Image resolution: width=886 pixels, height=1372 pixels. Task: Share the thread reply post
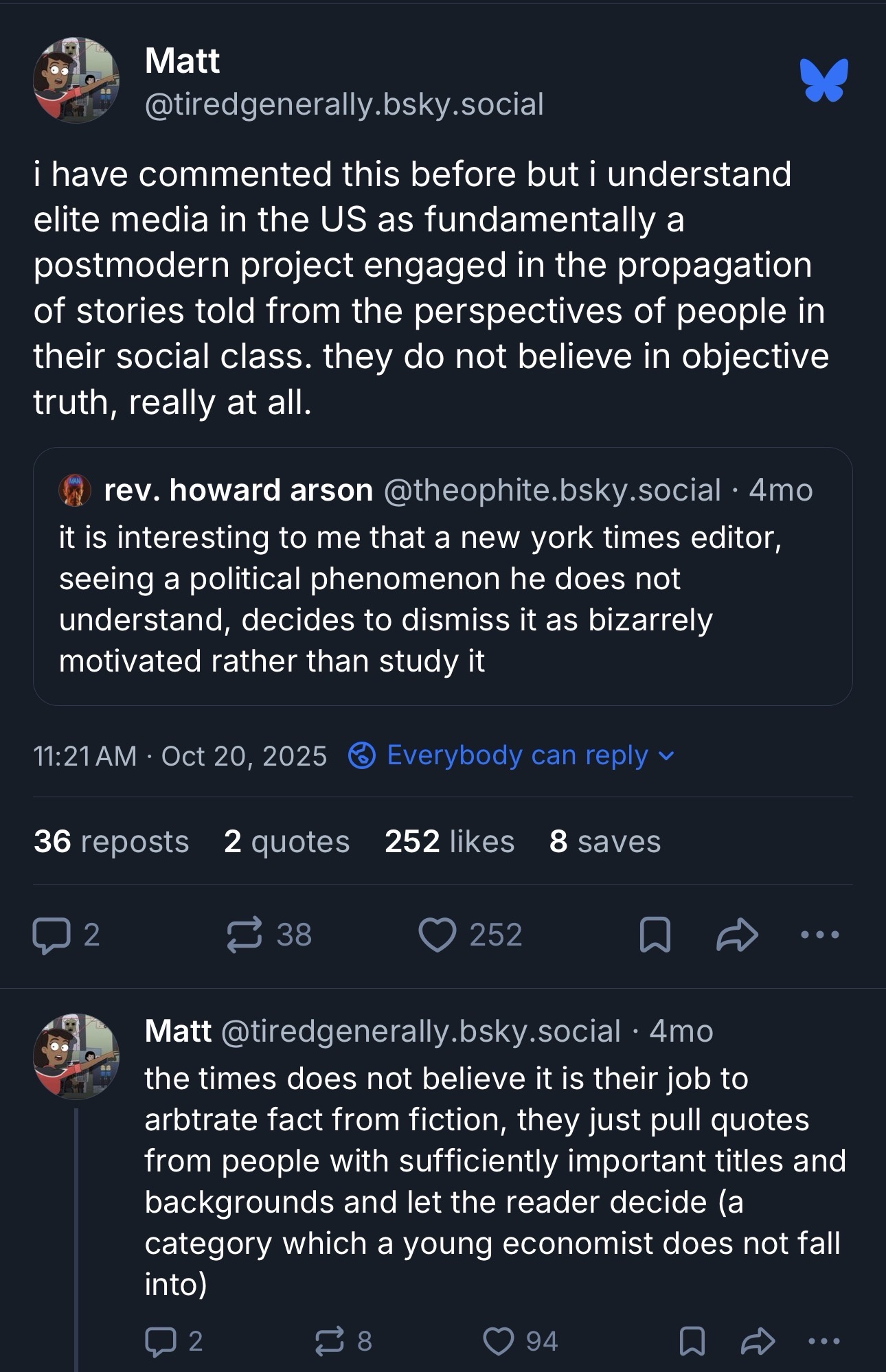coord(758,1341)
